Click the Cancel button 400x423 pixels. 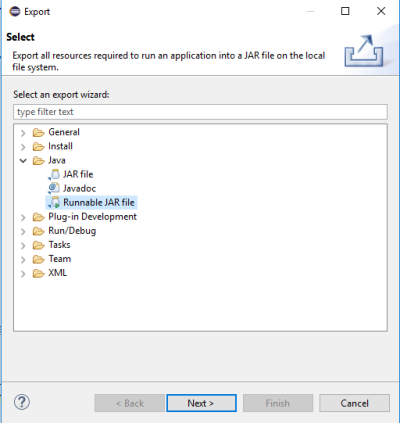(354, 403)
